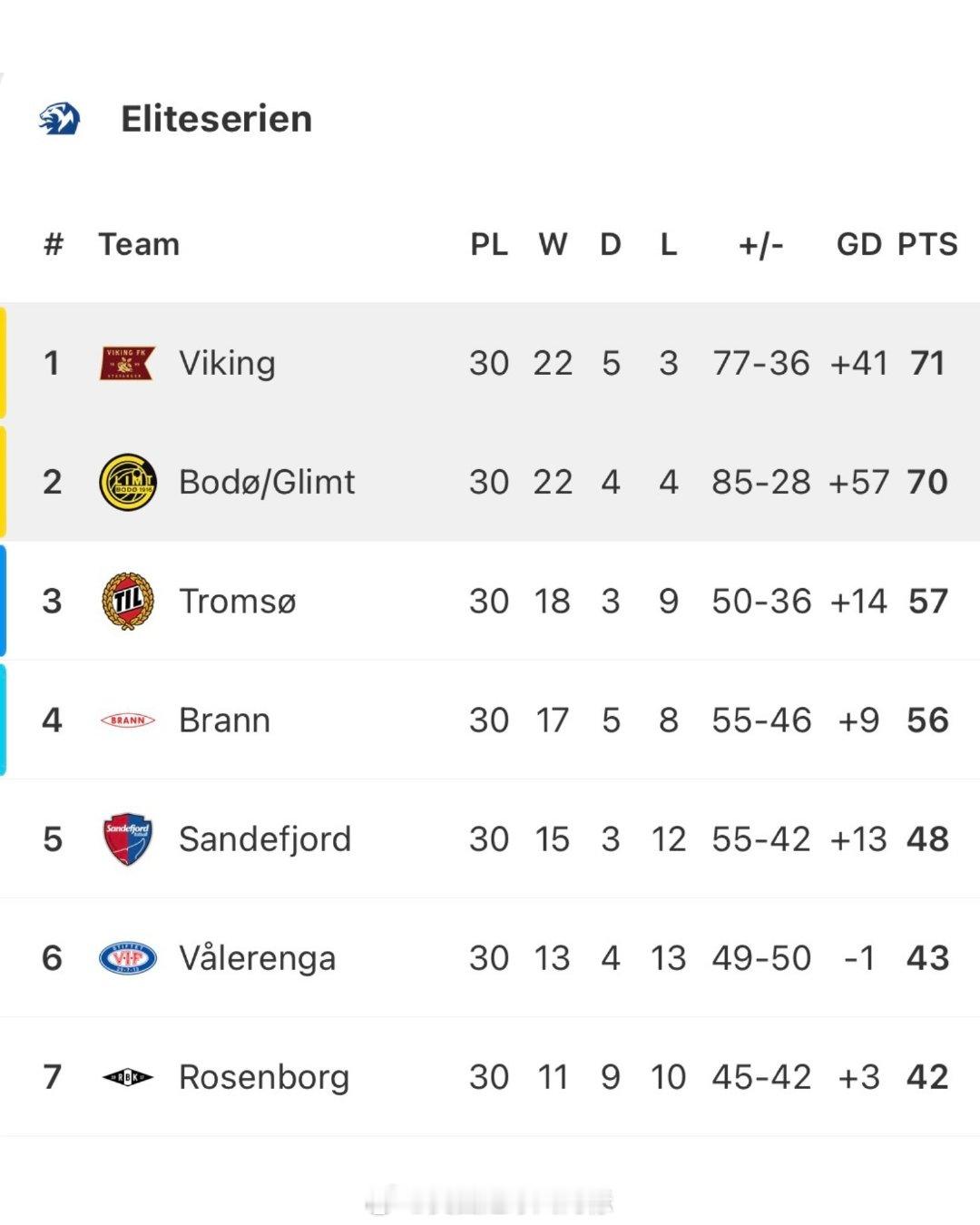The image size is (980, 1225).
Task: Click the PL column header
Action: coord(489,244)
